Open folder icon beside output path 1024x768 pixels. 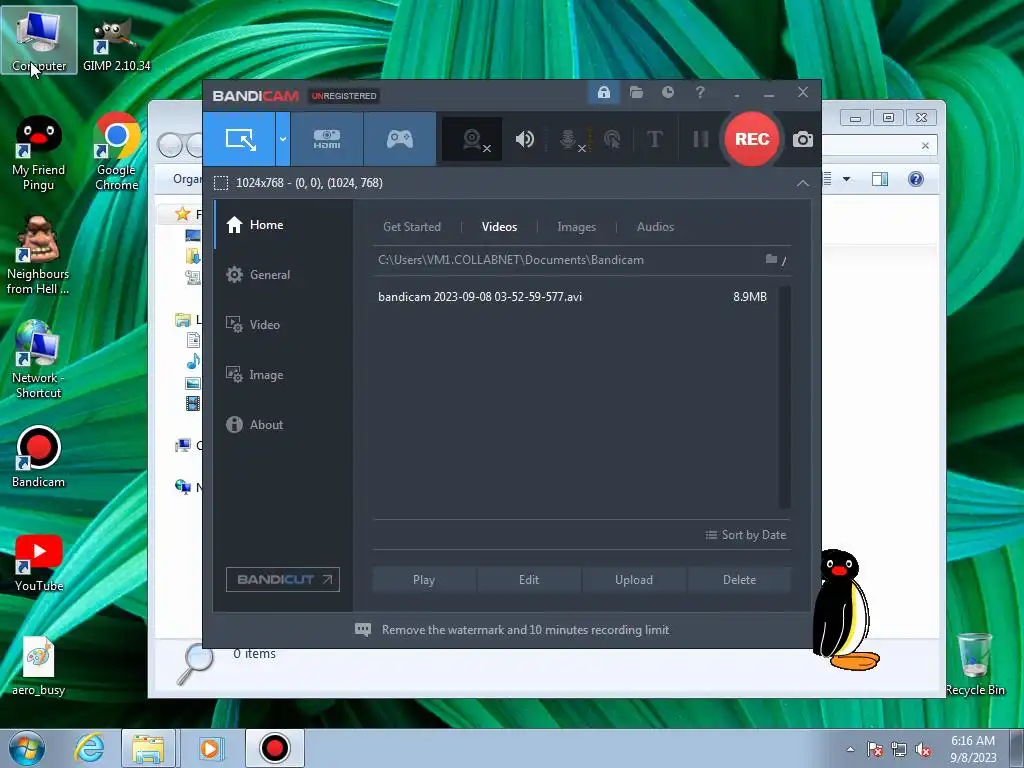click(771, 259)
